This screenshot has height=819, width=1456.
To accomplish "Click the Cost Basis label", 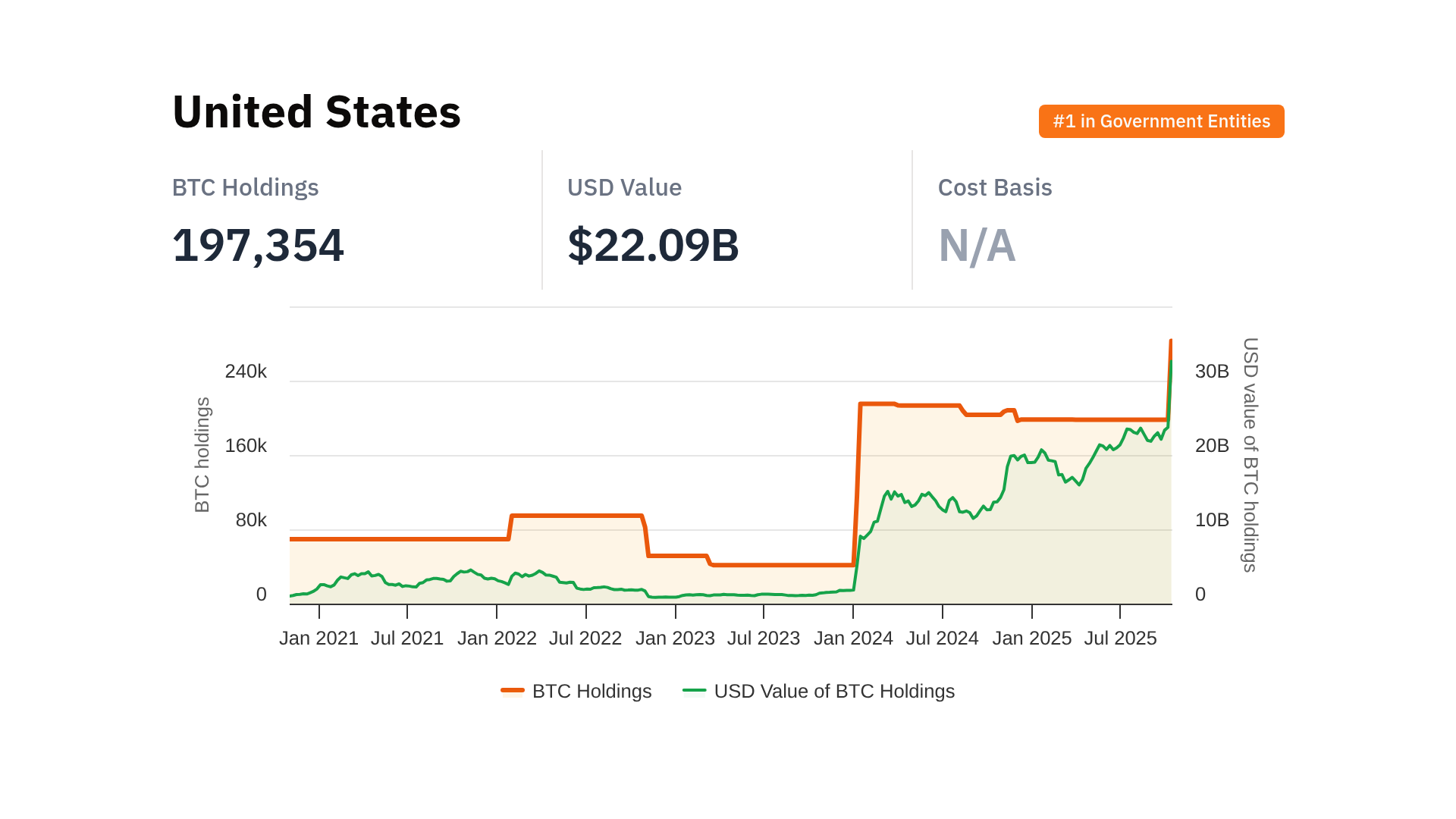I will (995, 187).
